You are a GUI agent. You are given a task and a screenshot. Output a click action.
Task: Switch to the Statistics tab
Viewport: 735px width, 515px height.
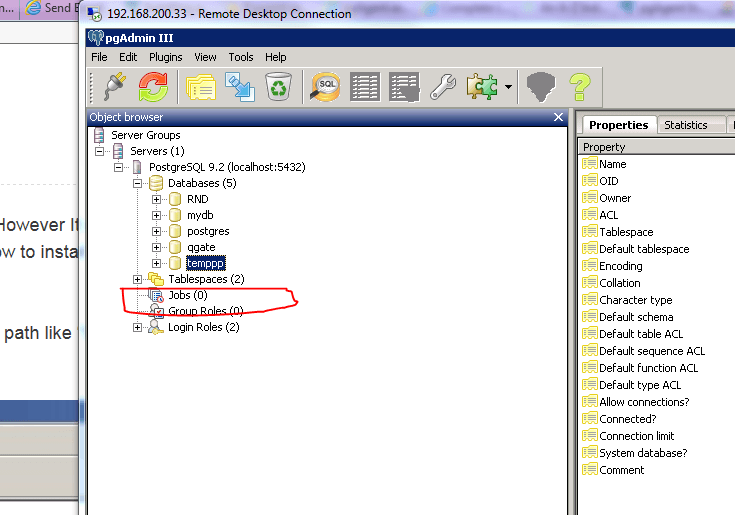click(x=685, y=125)
